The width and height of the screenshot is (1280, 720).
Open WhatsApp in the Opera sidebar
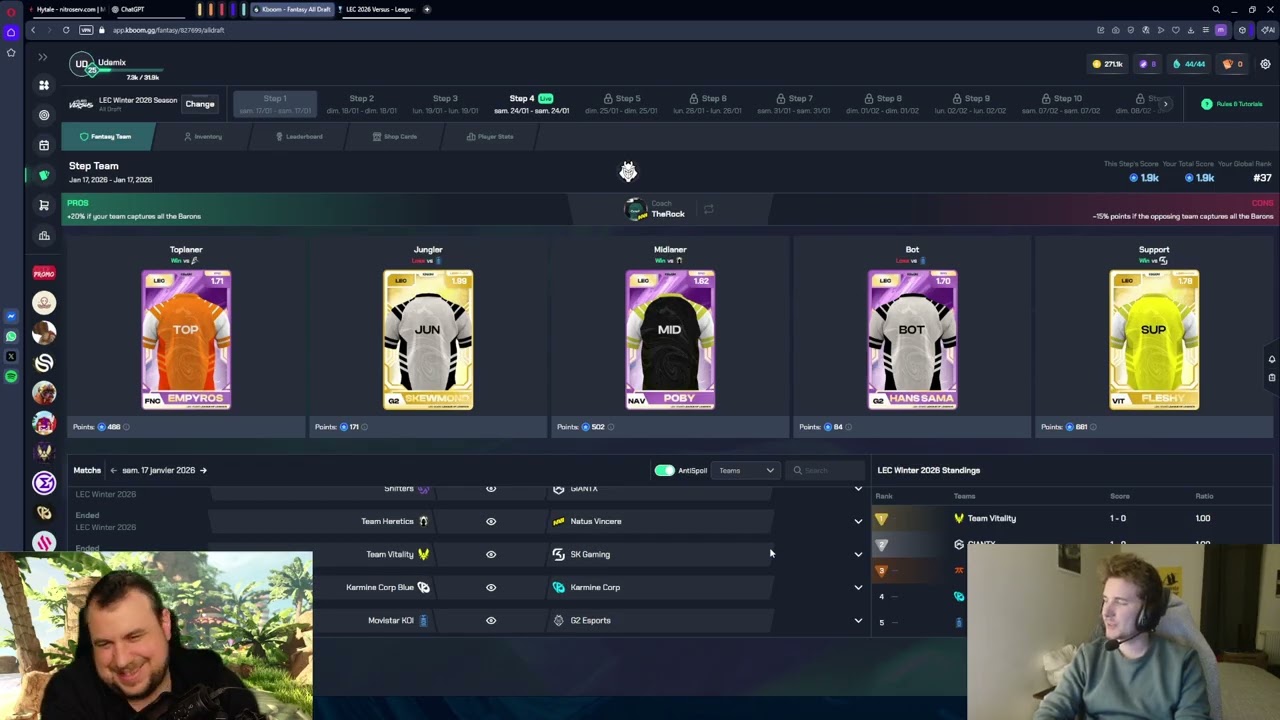click(x=11, y=336)
